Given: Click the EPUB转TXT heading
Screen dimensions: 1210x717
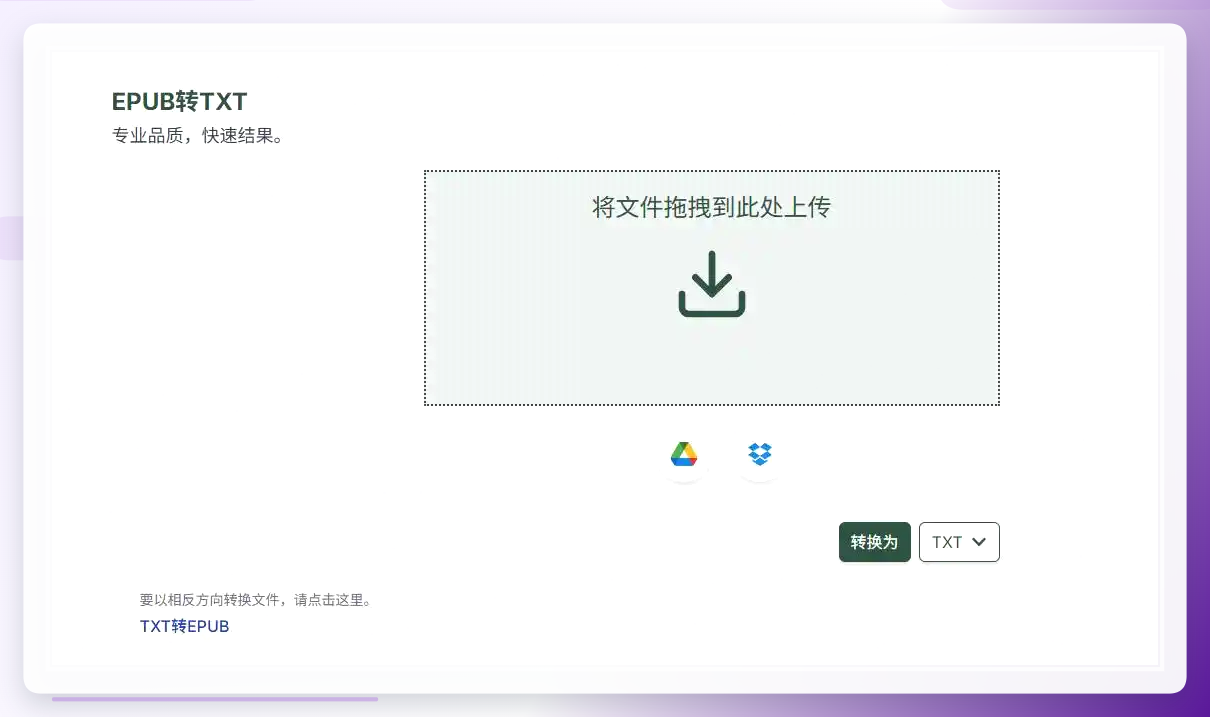Looking at the screenshot, I should point(180,101).
